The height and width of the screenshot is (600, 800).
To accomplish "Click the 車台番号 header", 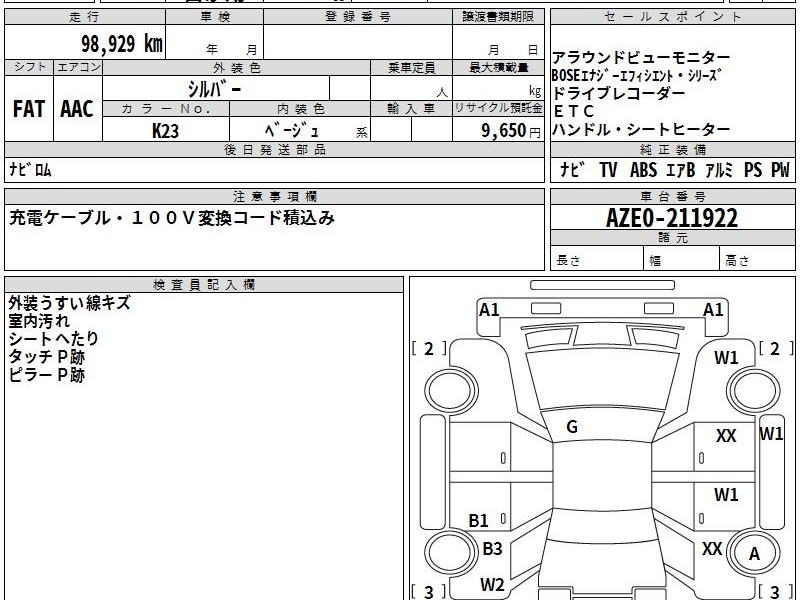I will point(672,196).
